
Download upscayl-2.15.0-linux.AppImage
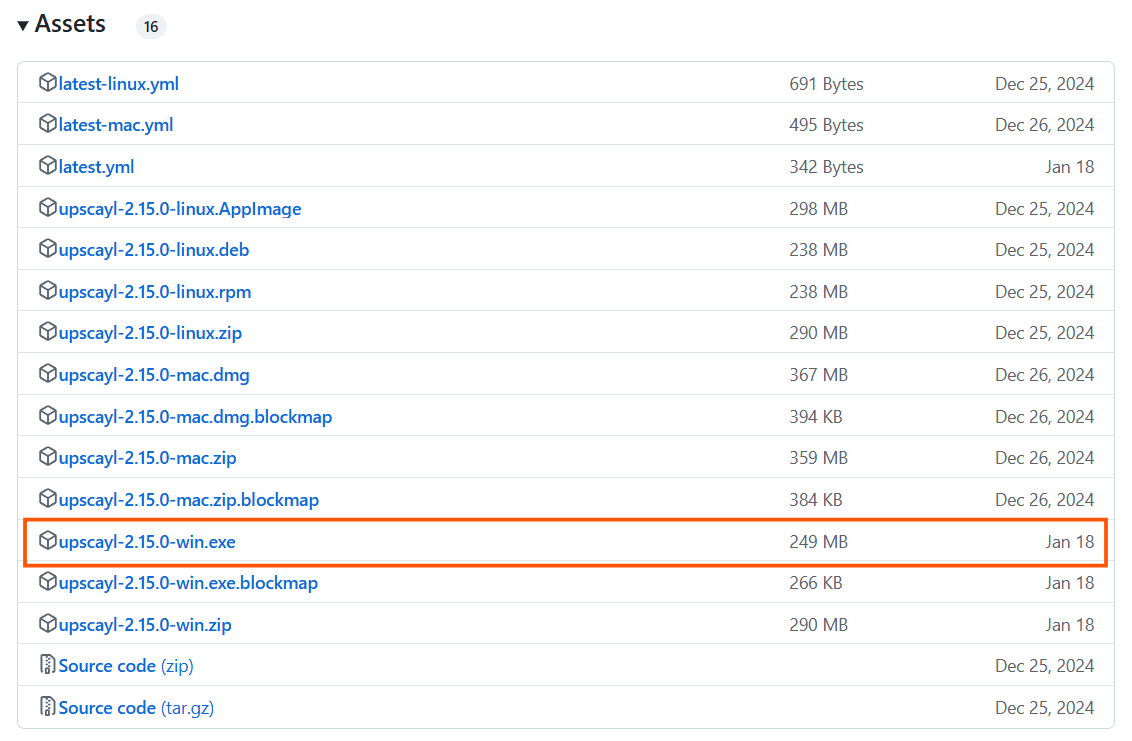coord(180,209)
